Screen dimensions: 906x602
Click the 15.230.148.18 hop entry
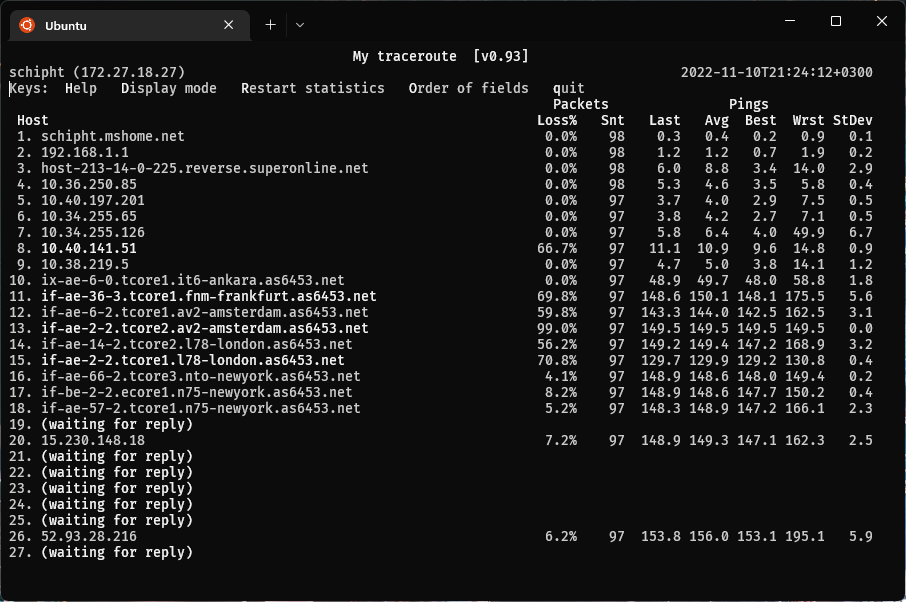[93, 440]
